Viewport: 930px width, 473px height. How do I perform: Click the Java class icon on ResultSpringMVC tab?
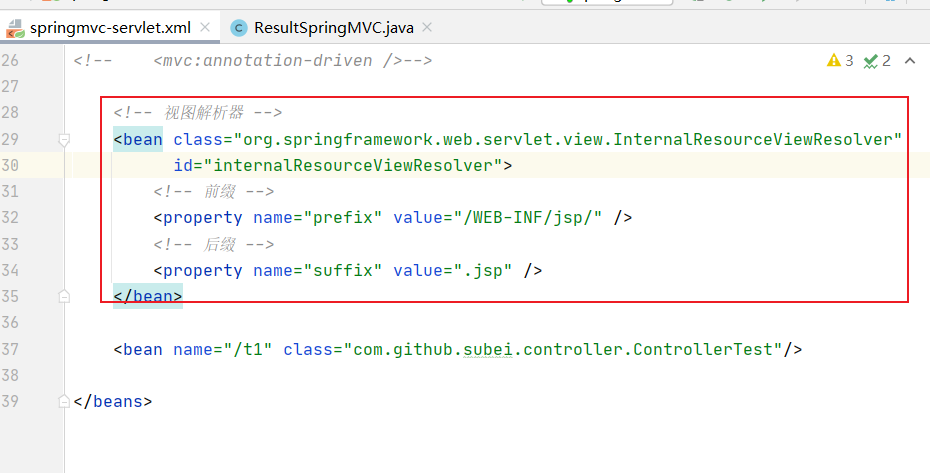pos(239,28)
